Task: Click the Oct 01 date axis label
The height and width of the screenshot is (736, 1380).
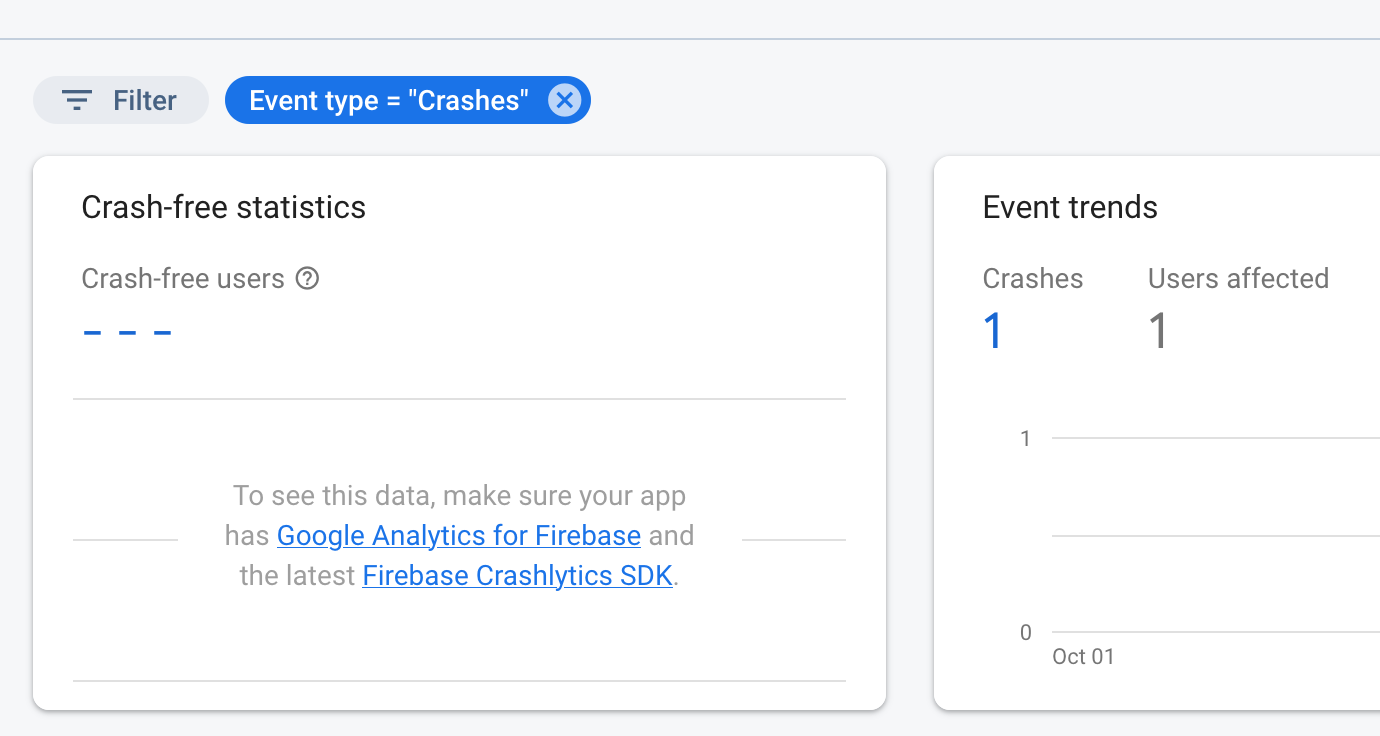Action: pos(1082,657)
